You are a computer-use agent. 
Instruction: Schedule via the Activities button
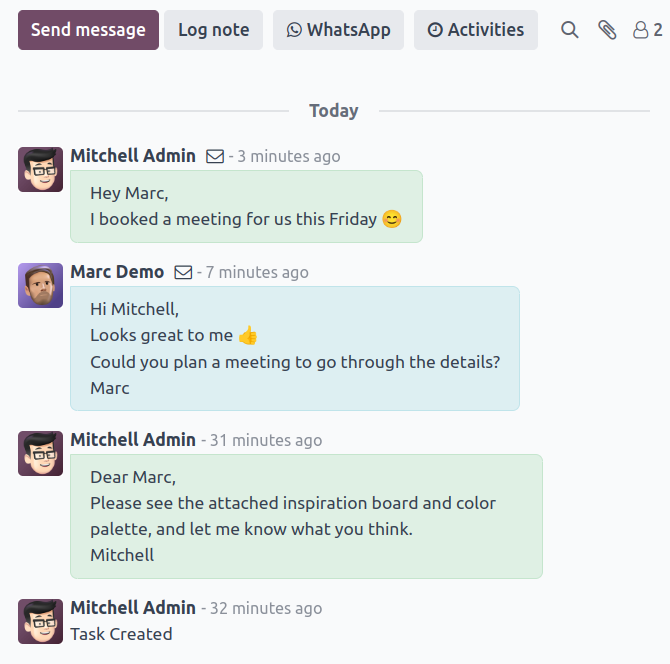[x=476, y=30]
